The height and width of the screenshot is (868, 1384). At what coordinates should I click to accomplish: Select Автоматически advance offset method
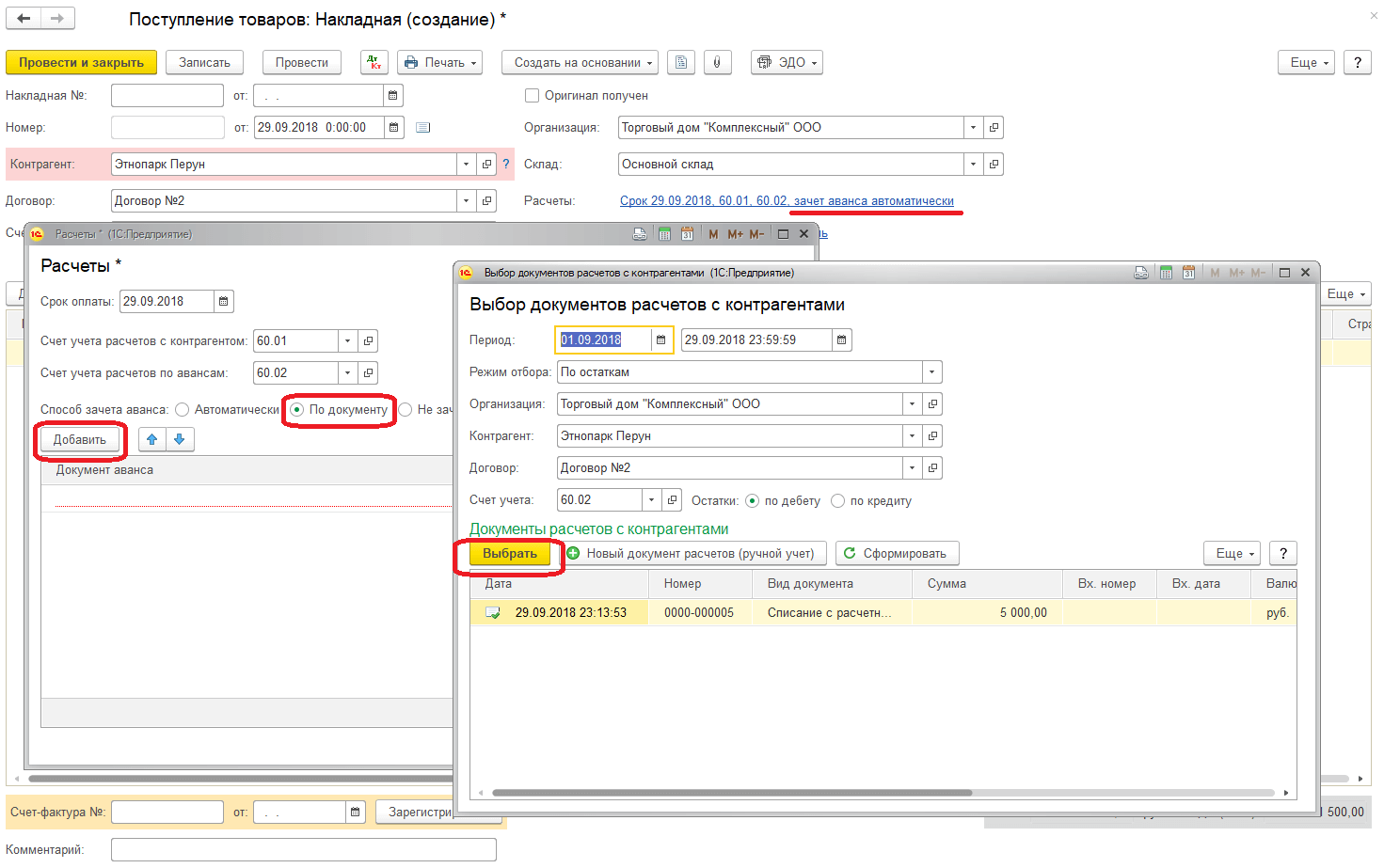coord(183,410)
